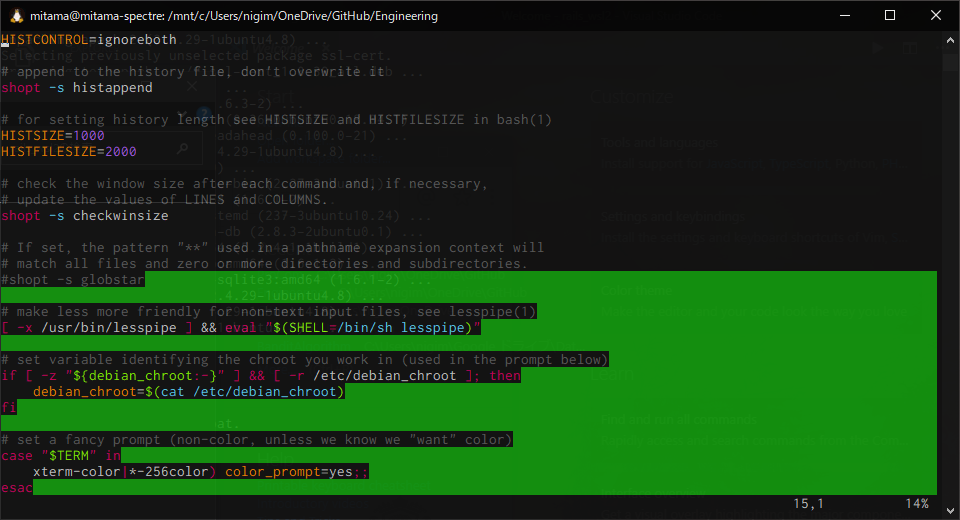Click the '#shopt -s globstar' line
Viewport: 960px width, 520px height.
(73, 279)
